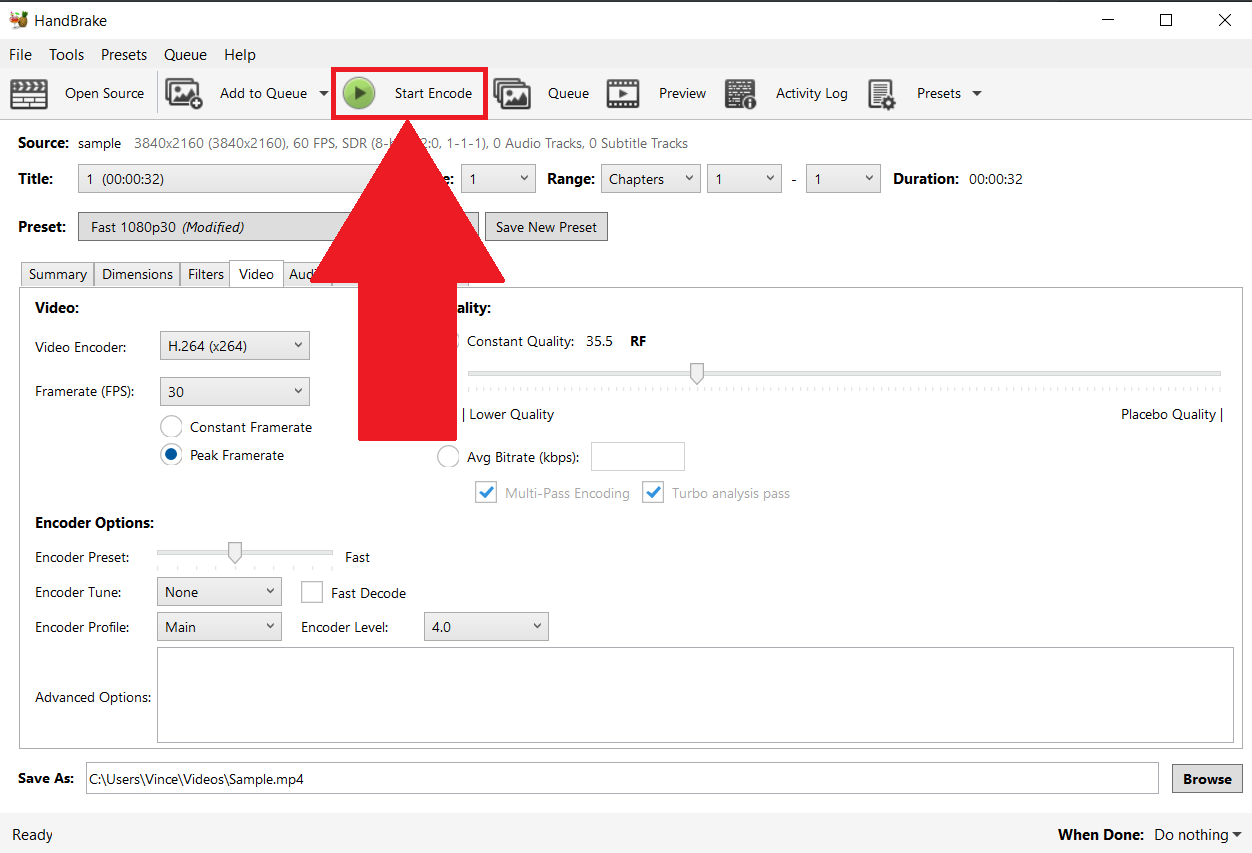Screen dimensions: 1252x853
Task: Click the Add to Queue icon
Action: click(x=183, y=93)
